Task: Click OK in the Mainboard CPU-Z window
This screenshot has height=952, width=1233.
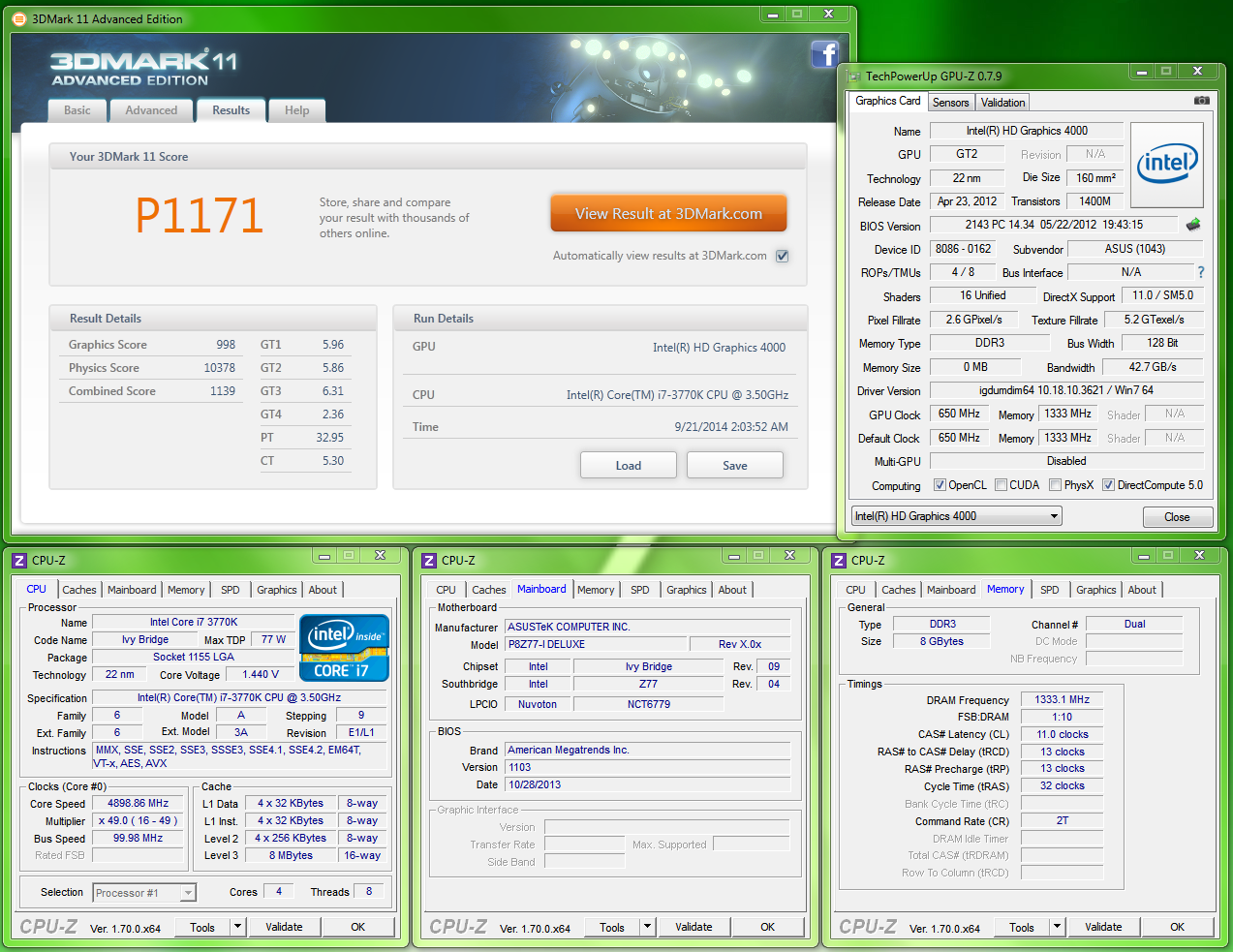Action: (767, 927)
